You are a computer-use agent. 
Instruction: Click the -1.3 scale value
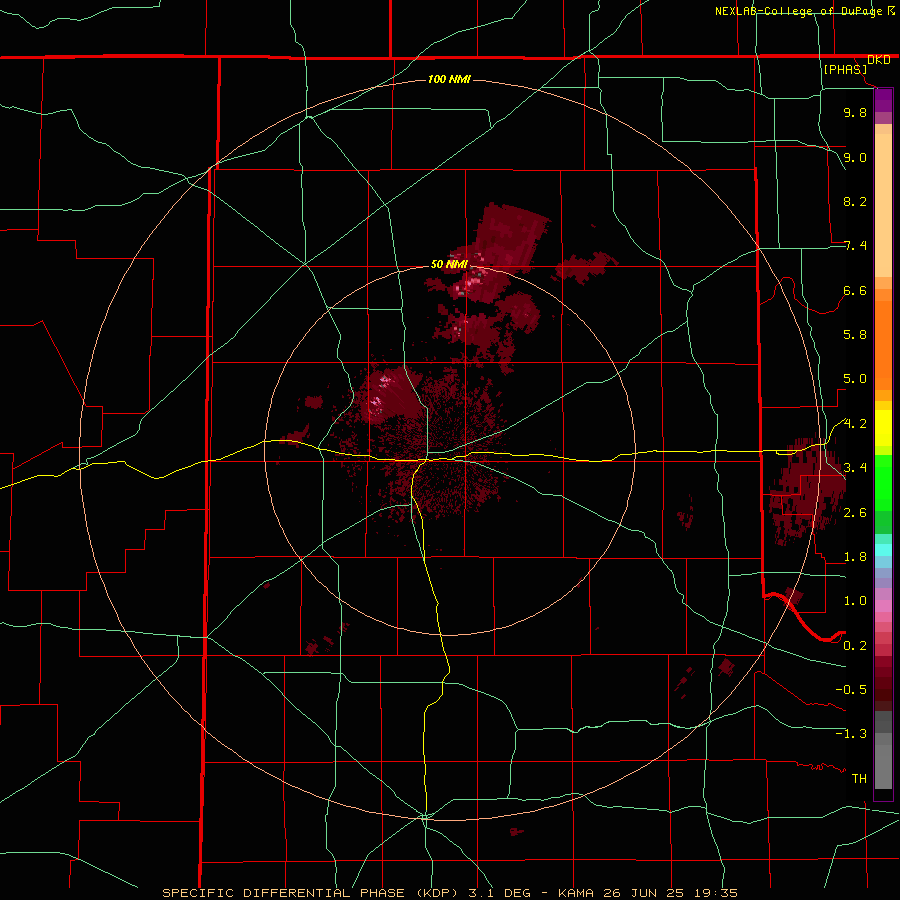pyautogui.click(x=851, y=734)
